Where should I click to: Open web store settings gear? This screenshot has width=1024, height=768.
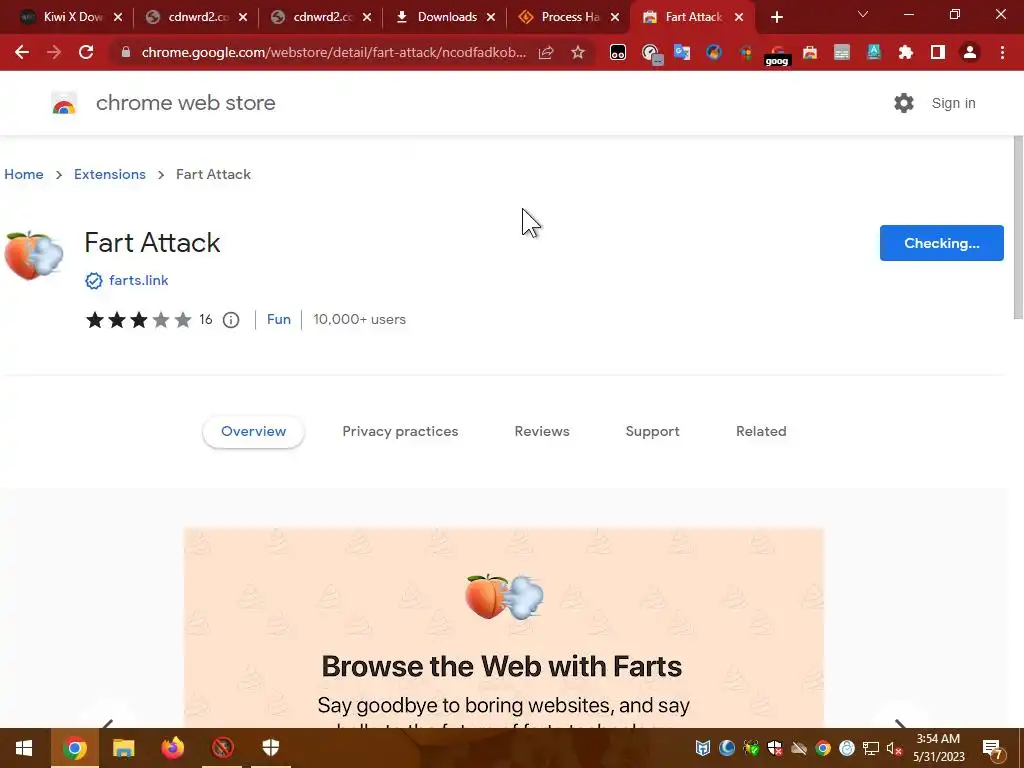[x=904, y=103]
